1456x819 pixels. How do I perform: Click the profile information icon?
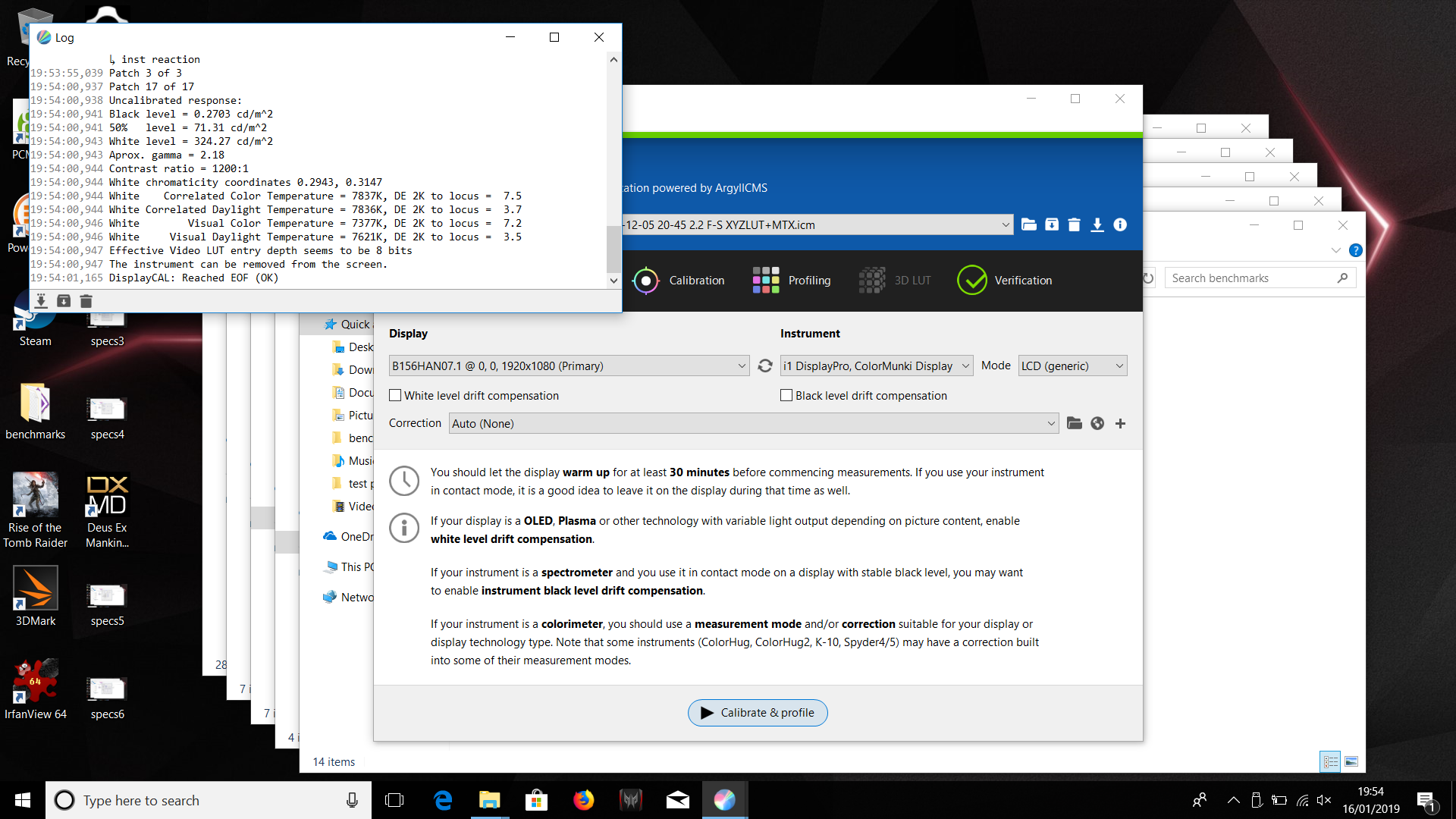pyautogui.click(x=1120, y=224)
